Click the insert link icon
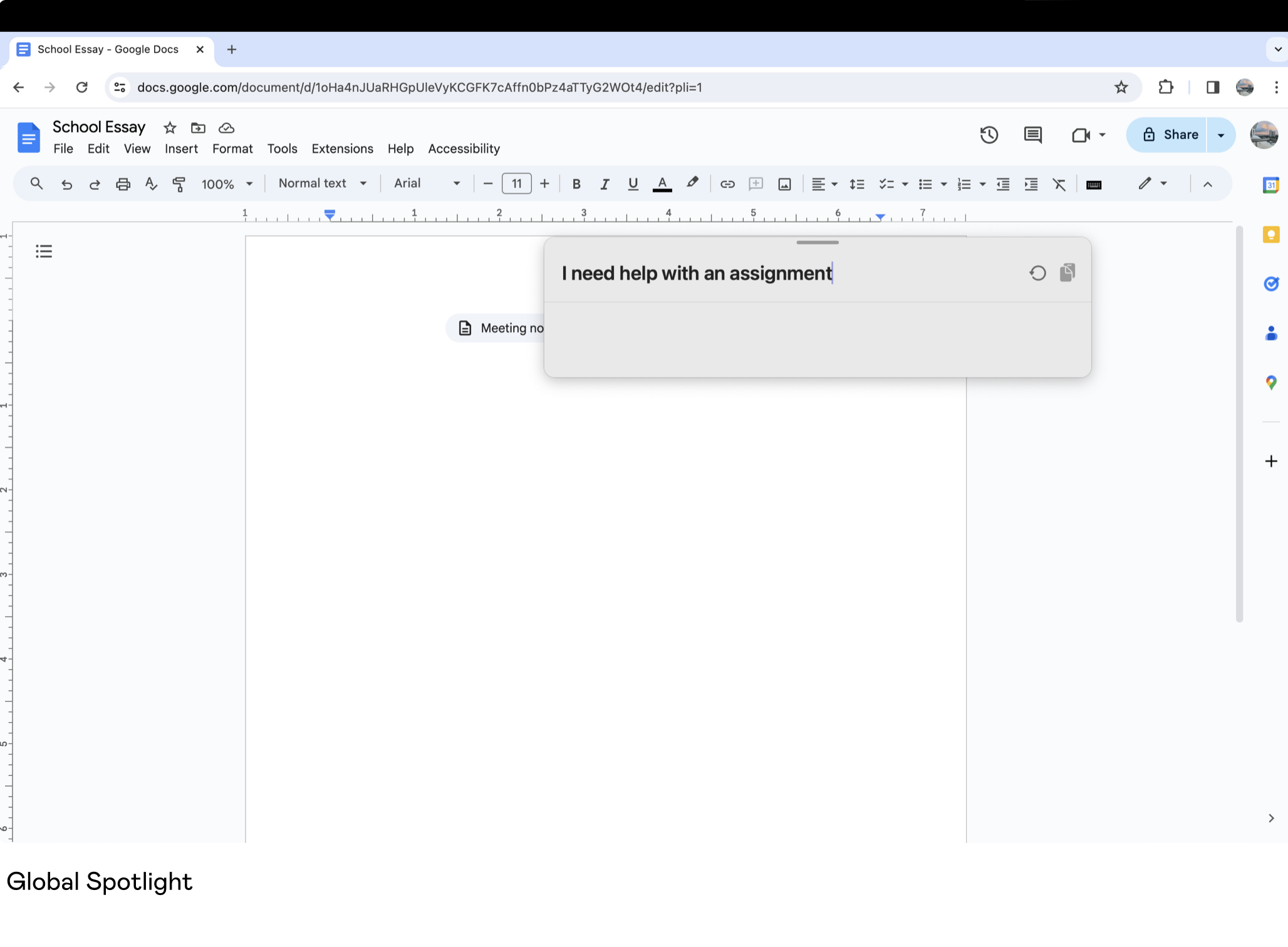The image size is (1288, 947). (727, 184)
